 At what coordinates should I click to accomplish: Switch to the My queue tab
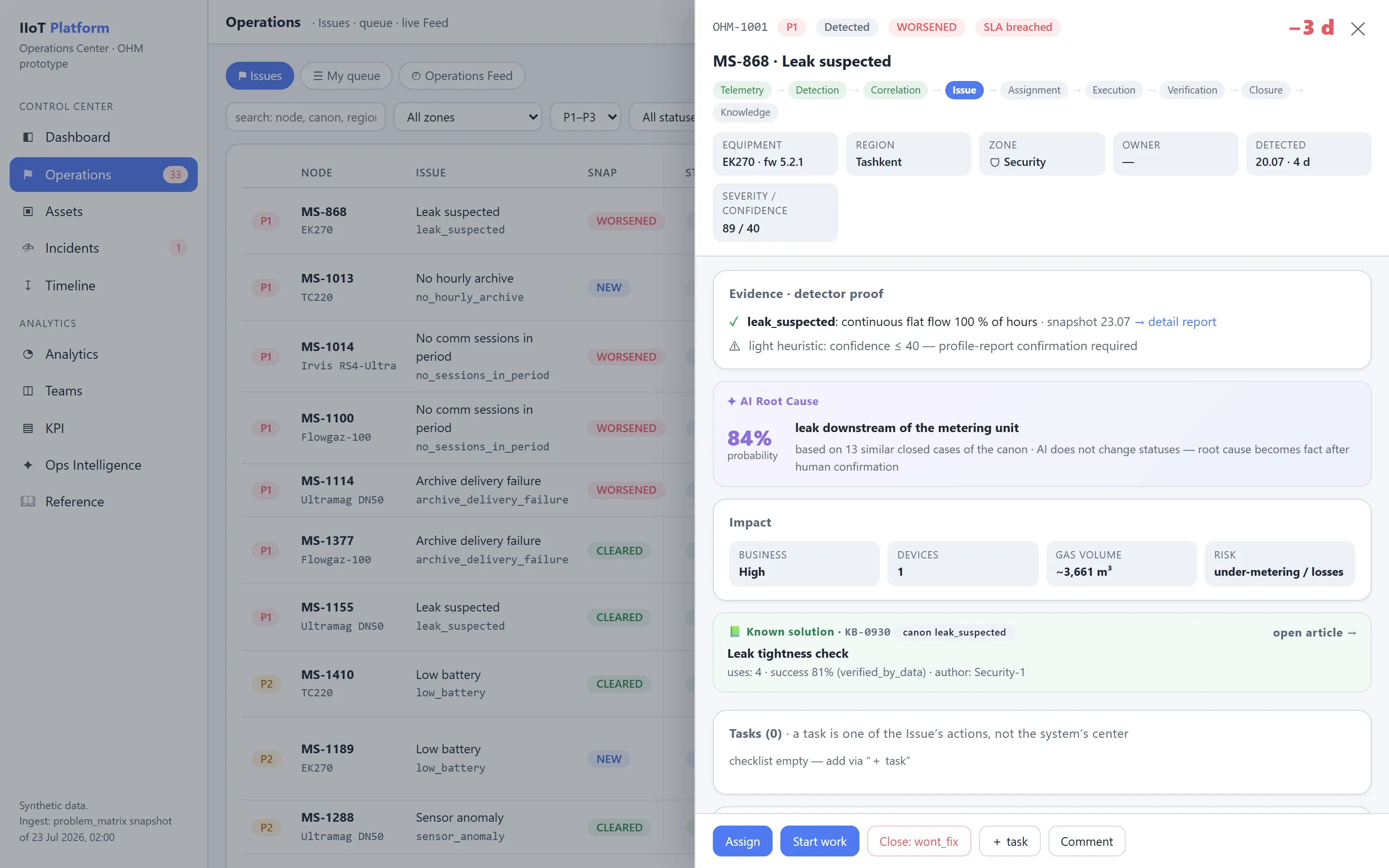[346, 76]
